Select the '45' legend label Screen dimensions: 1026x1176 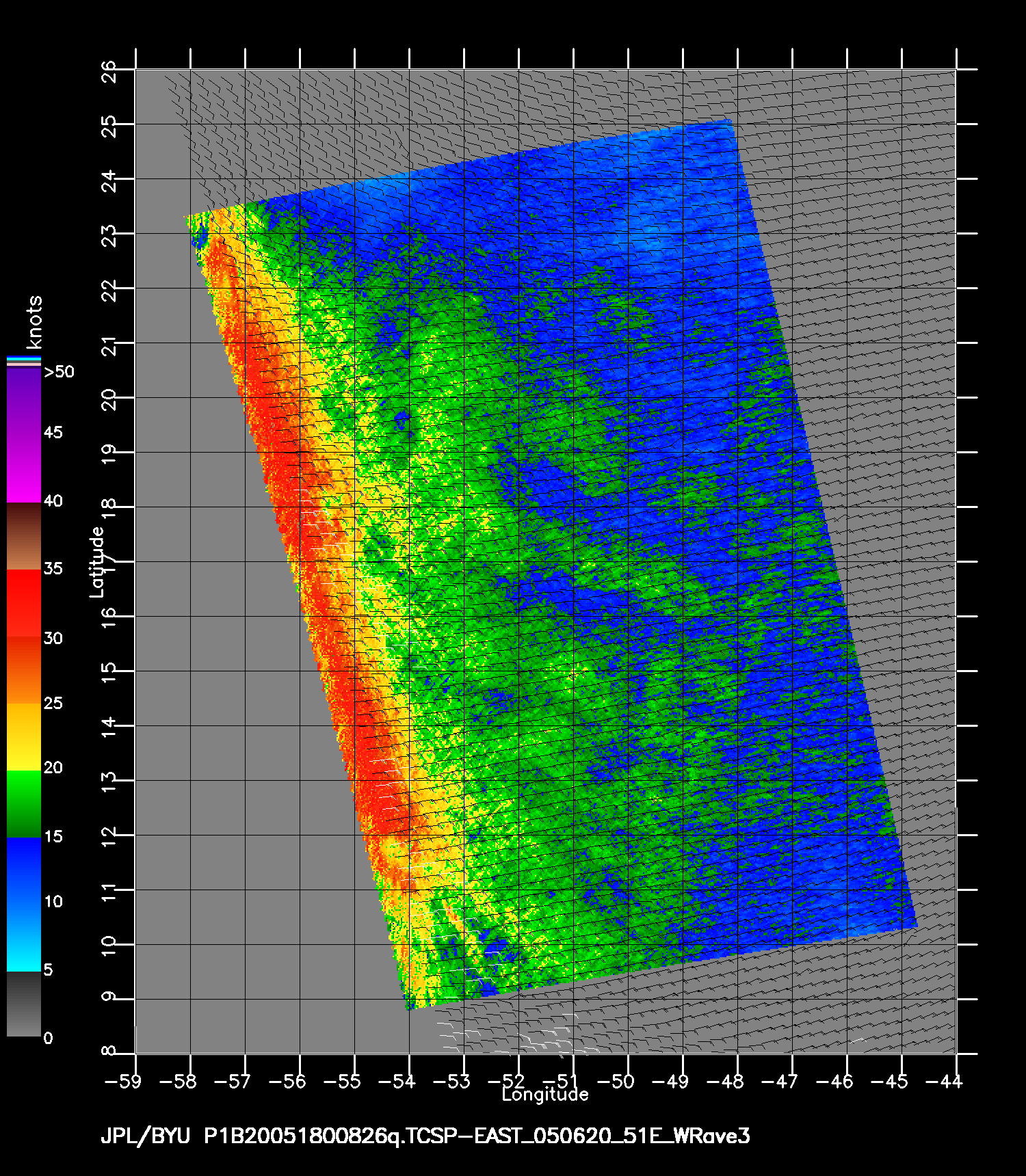click(53, 432)
